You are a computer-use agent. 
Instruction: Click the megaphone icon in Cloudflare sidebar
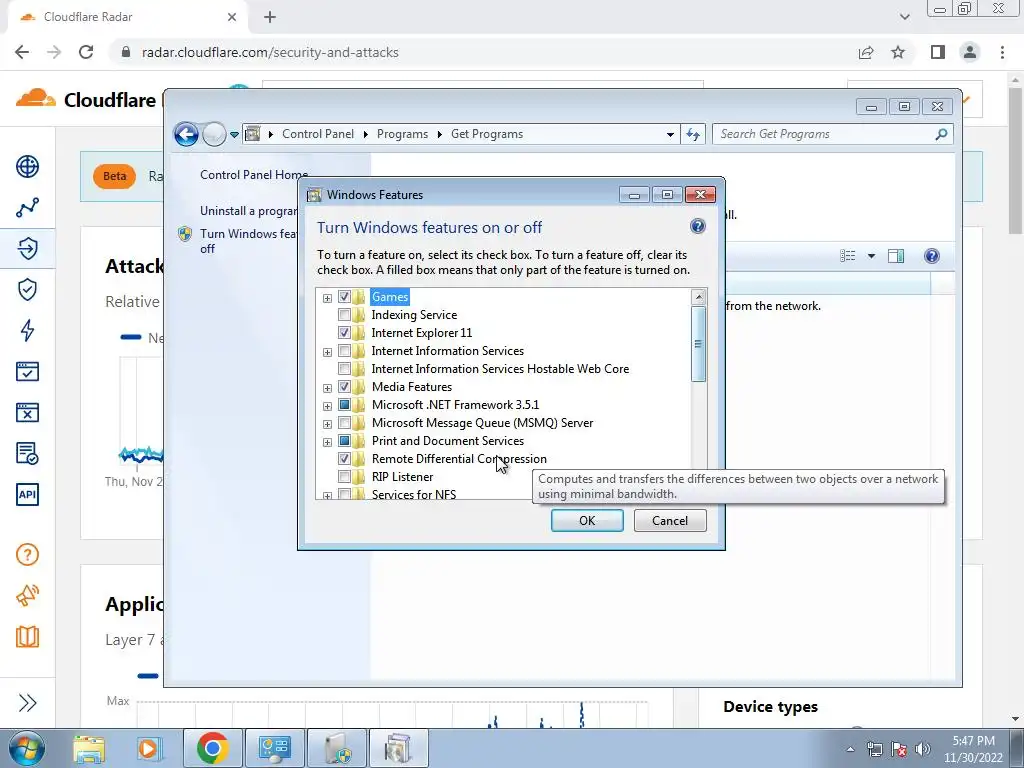coord(27,596)
